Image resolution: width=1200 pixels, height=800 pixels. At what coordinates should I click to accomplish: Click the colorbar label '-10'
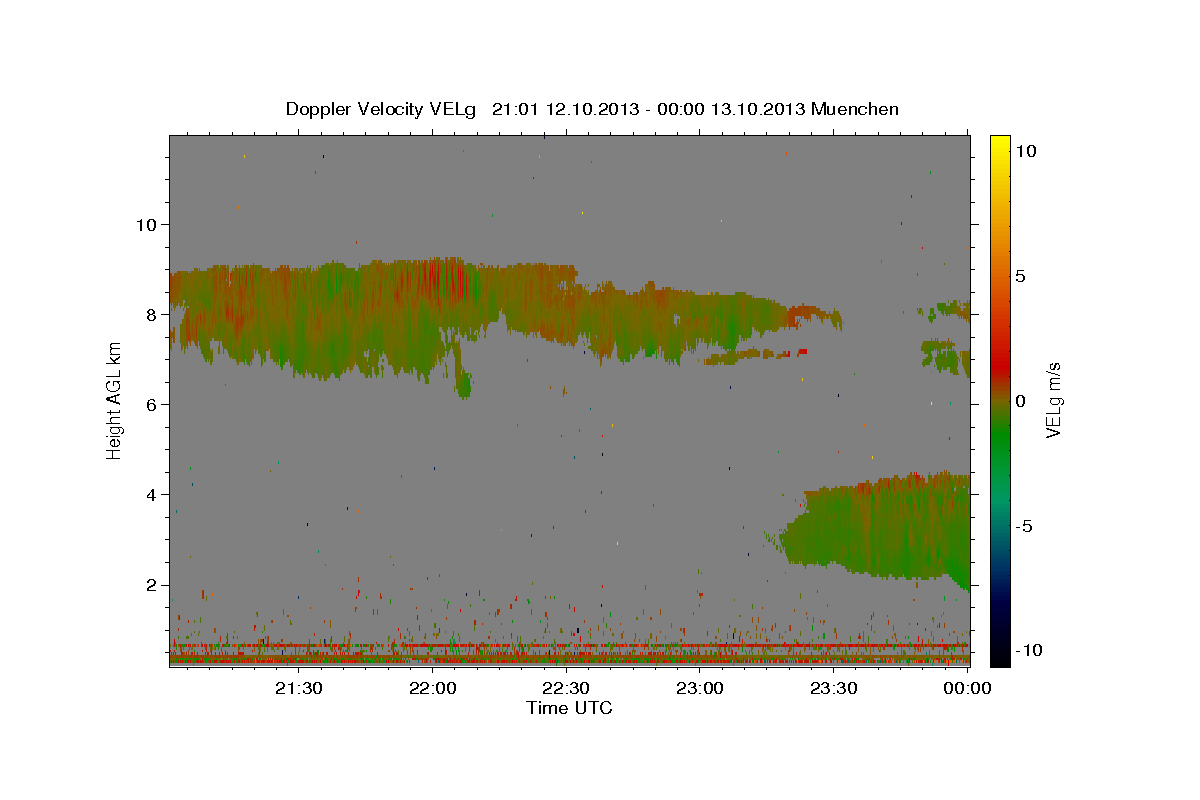[1028, 651]
